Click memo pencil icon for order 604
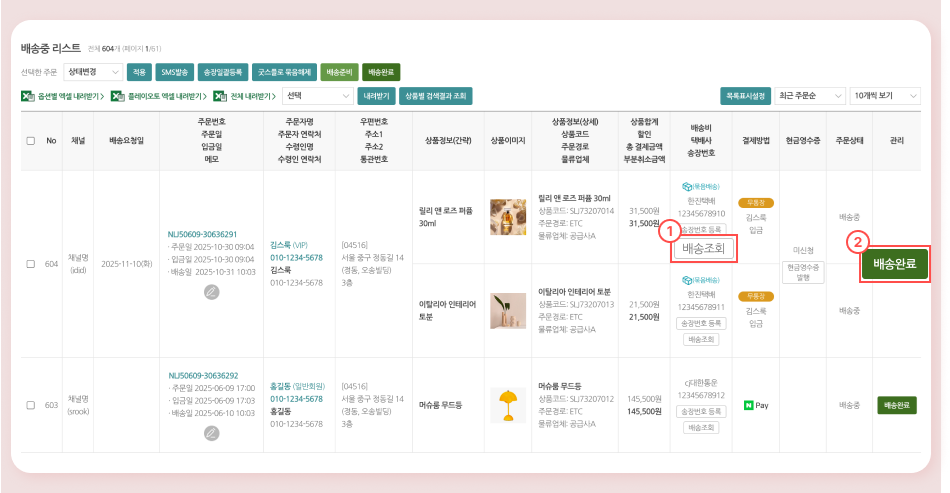The image size is (950, 493). (x=211, y=292)
